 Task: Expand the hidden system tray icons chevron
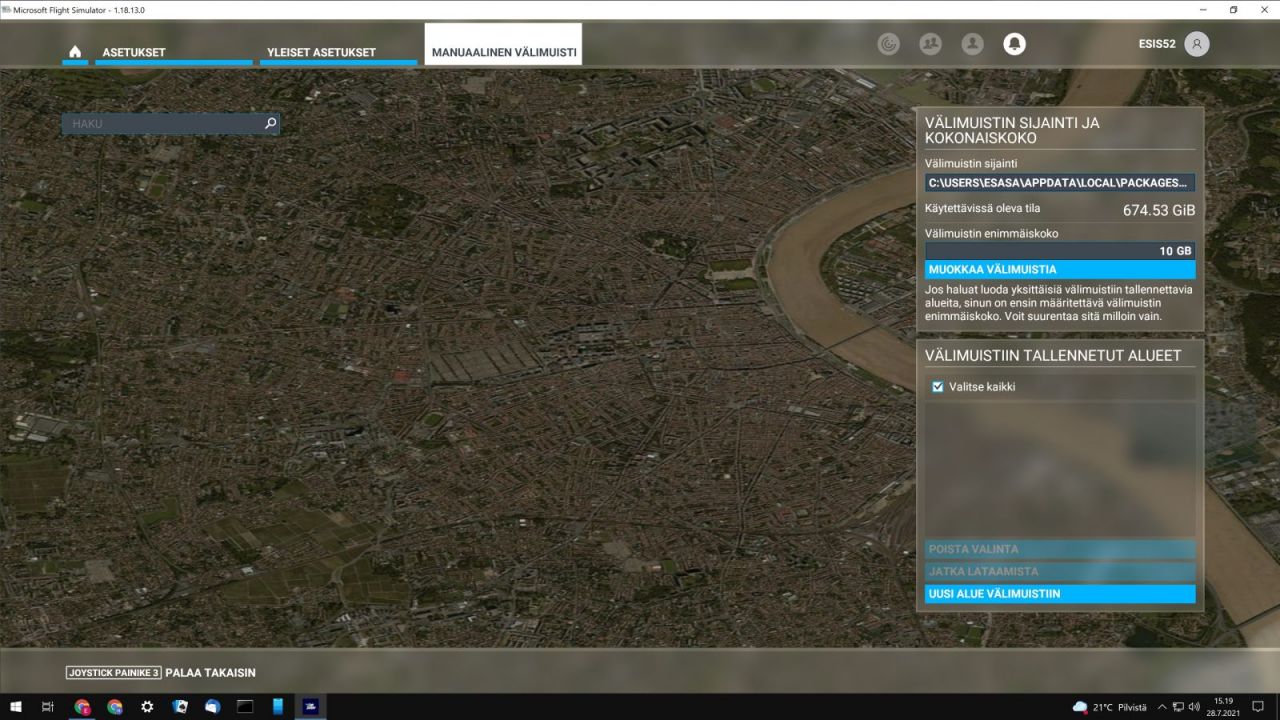(1162, 707)
